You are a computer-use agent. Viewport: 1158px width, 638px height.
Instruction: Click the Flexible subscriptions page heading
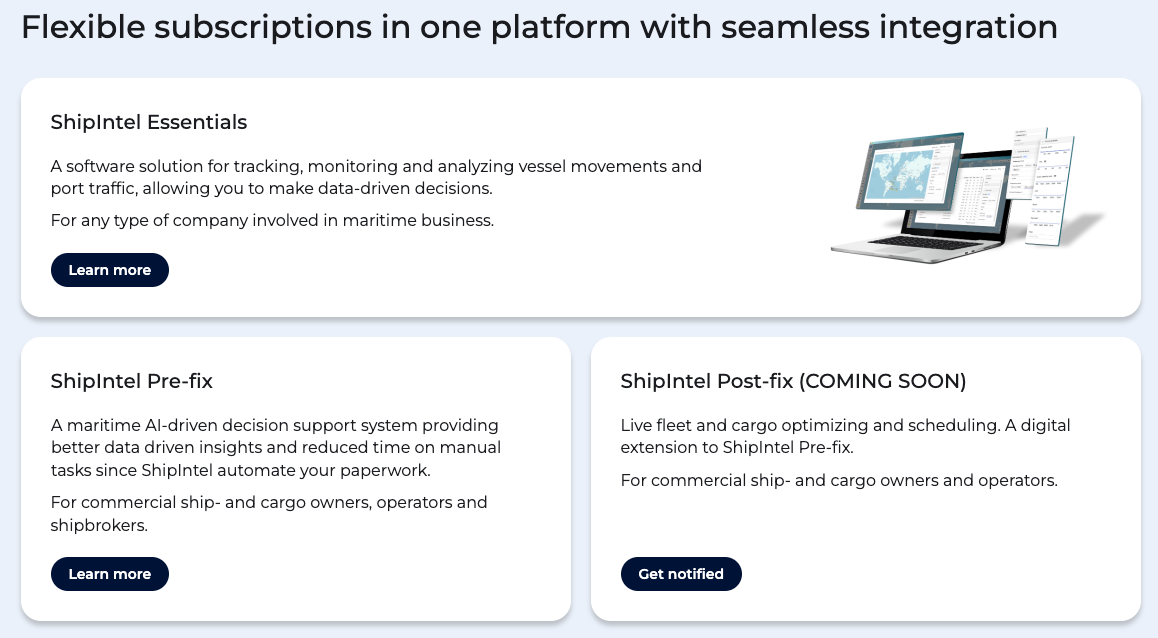pyautogui.click(x=539, y=27)
